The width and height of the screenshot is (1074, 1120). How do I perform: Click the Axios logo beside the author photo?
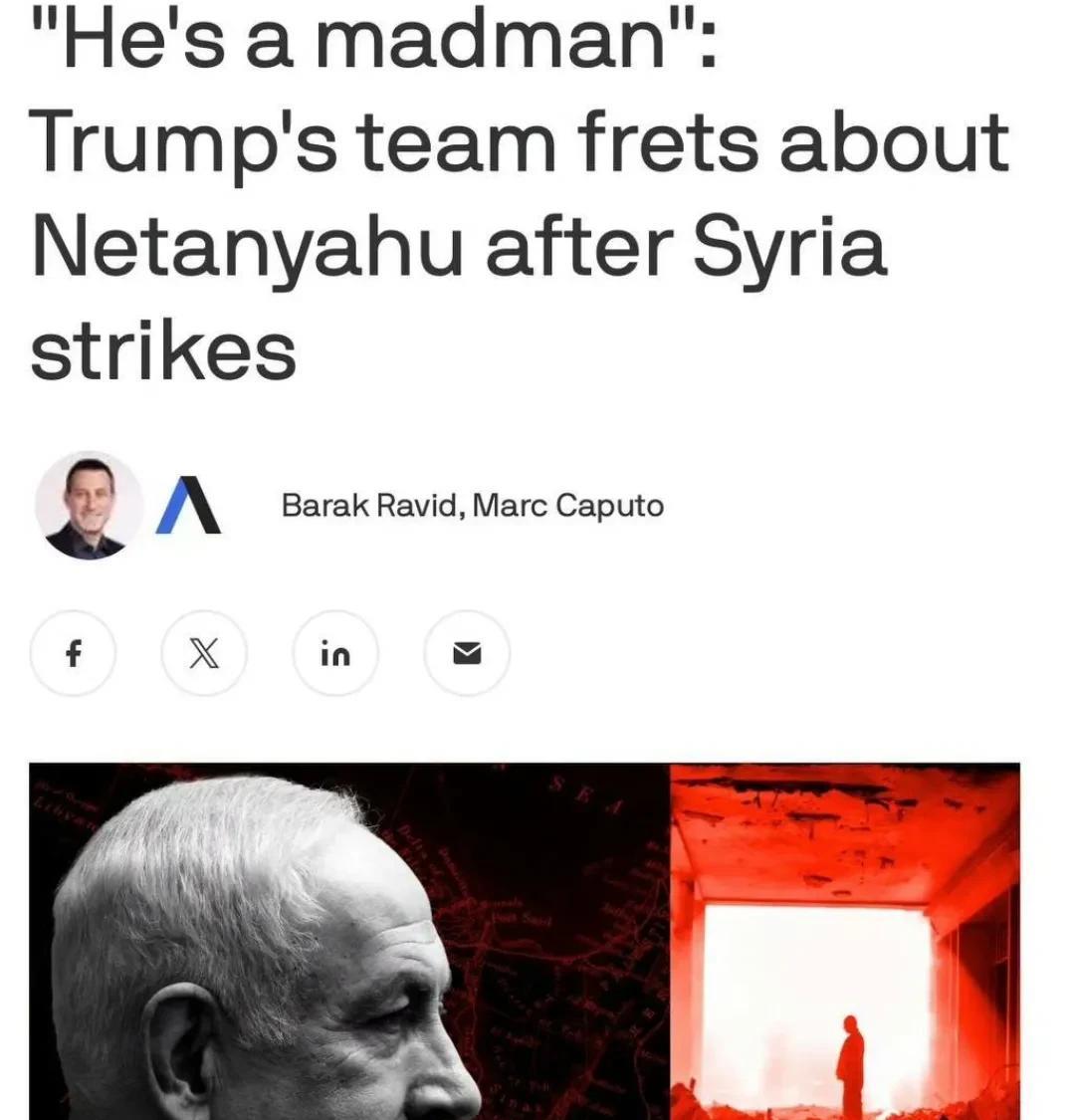[188, 505]
